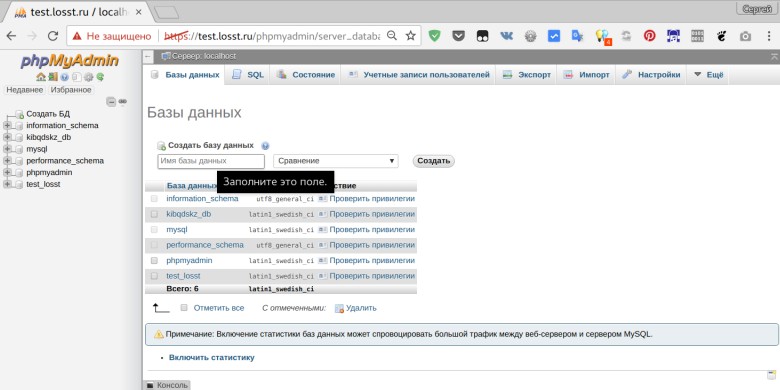This screenshot has width=780, height=390.
Task: Open the Pinterest extension icon
Action: coord(650,36)
